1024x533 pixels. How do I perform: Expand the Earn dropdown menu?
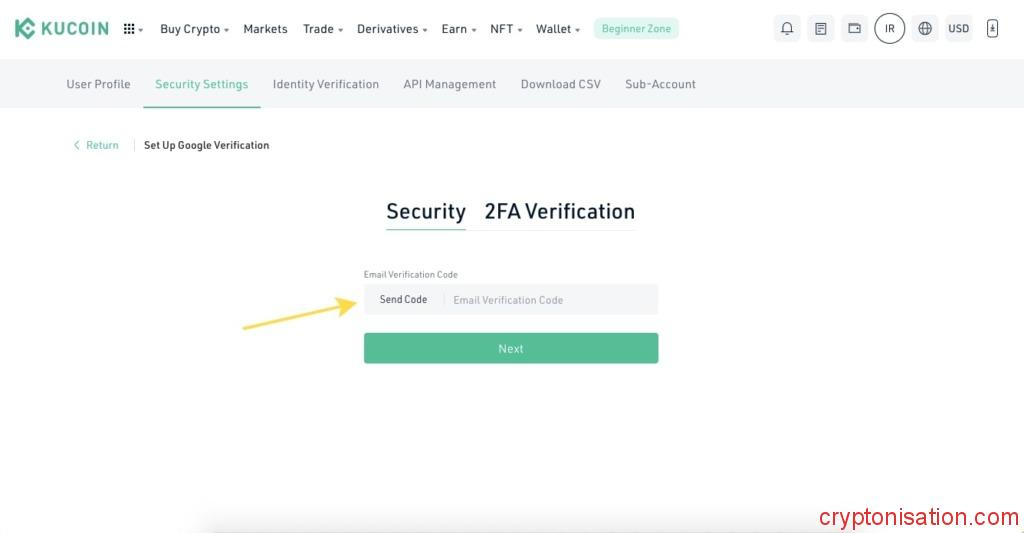458,29
